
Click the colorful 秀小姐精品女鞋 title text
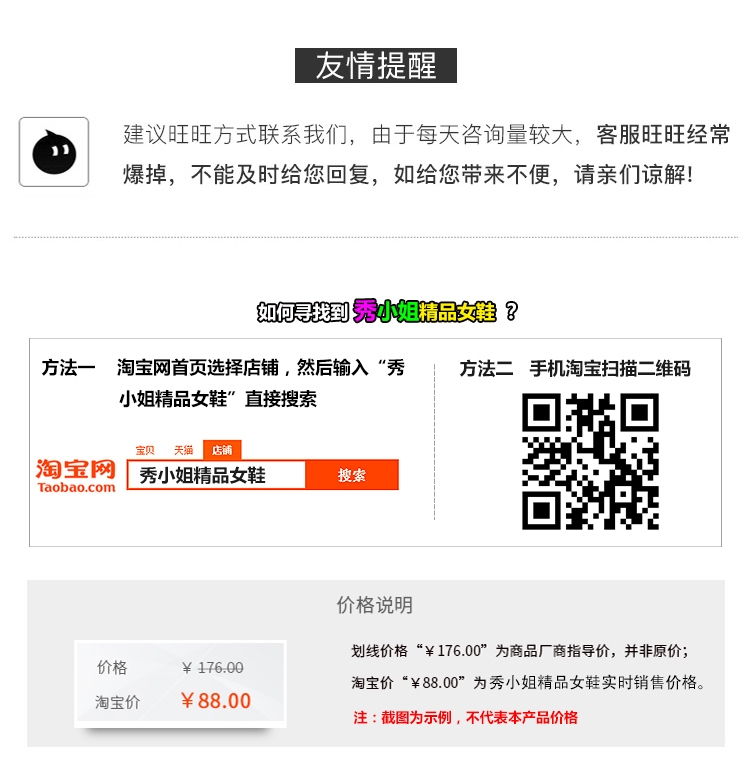[424, 311]
